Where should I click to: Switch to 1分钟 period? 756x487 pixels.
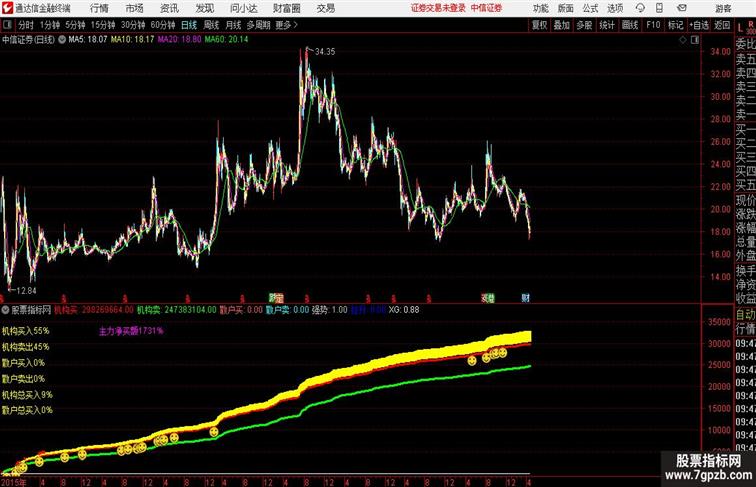click(x=50, y=25)
